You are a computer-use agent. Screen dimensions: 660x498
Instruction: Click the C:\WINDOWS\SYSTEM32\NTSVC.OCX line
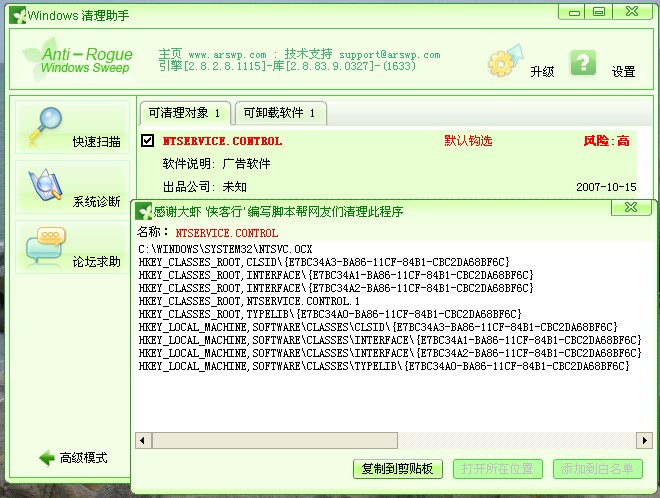[x=225, y=249]
